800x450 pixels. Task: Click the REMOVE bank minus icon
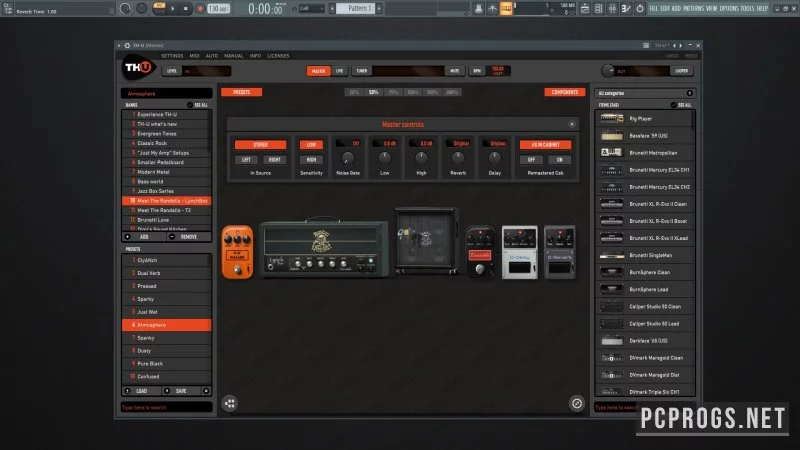pos(172,237)
